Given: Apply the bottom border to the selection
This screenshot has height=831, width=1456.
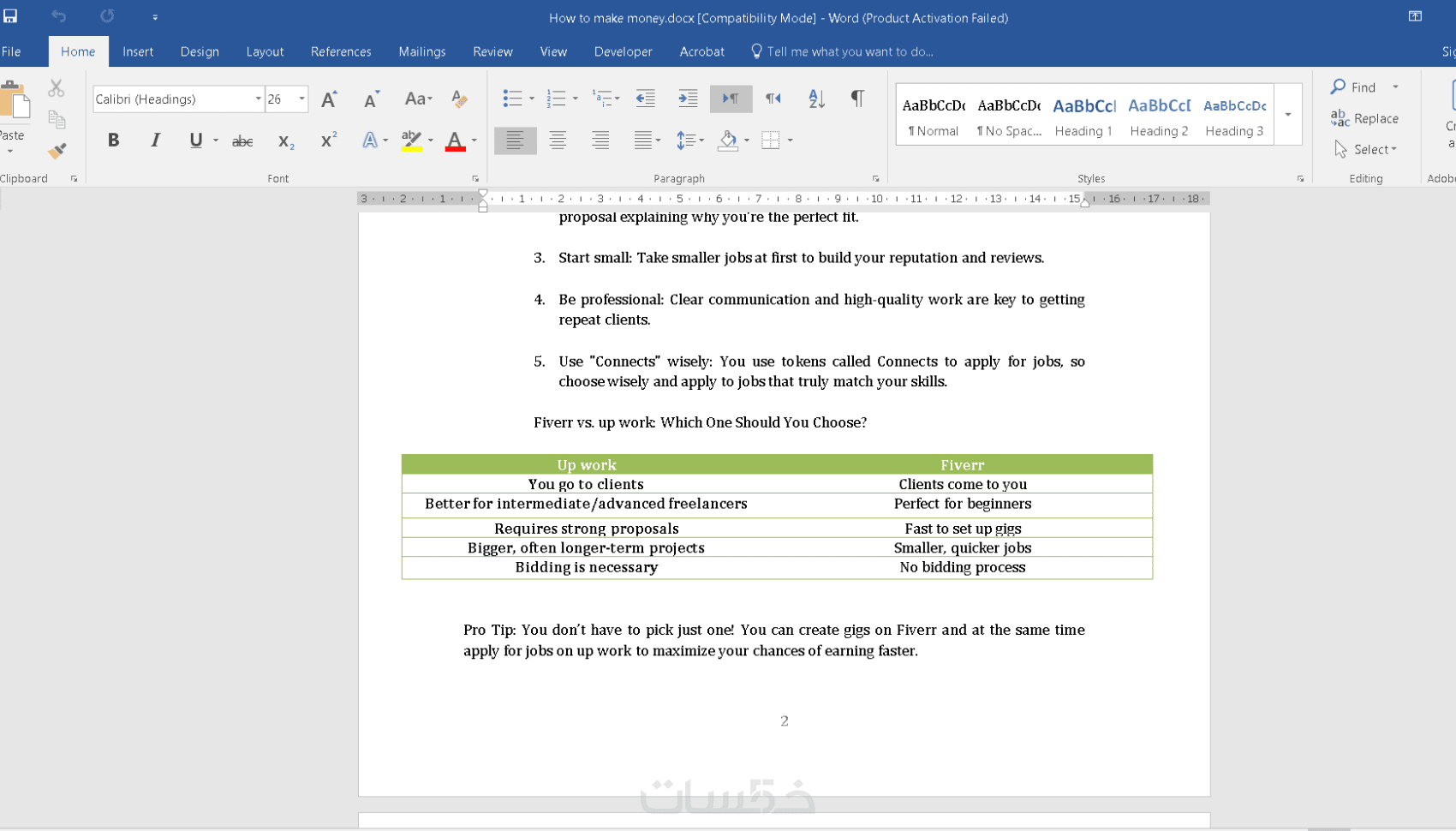Looking at the screenshot, I should [771, 140].
